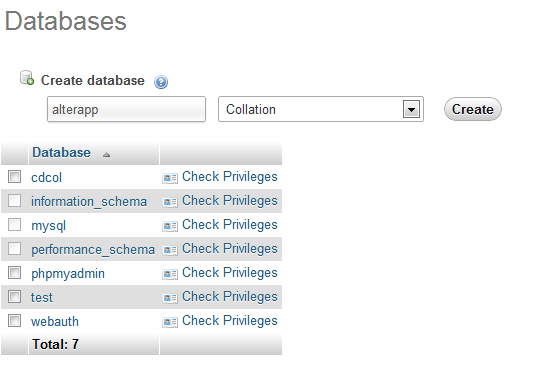Click the Create database help question icon

(x=161, y=82)
